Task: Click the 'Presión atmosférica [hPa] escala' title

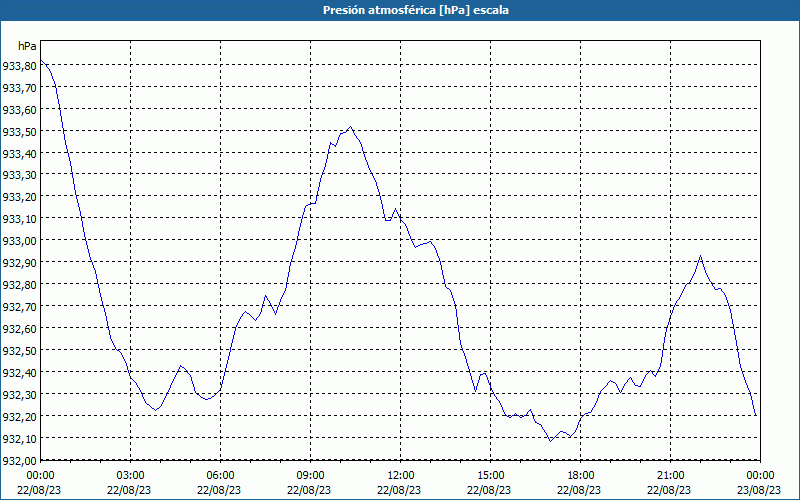Action: pyautogui.click(x=416, y=10)
